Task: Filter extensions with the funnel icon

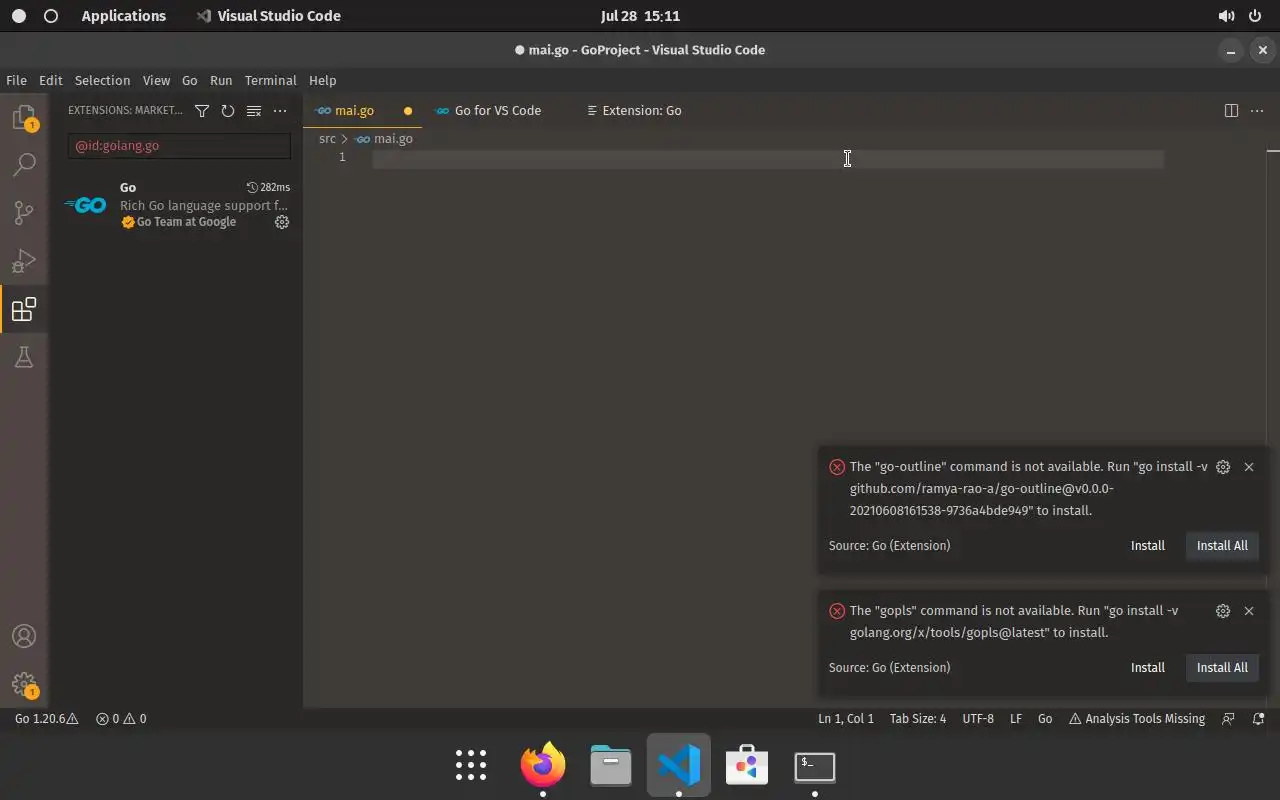Action: click(x=202, y=111)
